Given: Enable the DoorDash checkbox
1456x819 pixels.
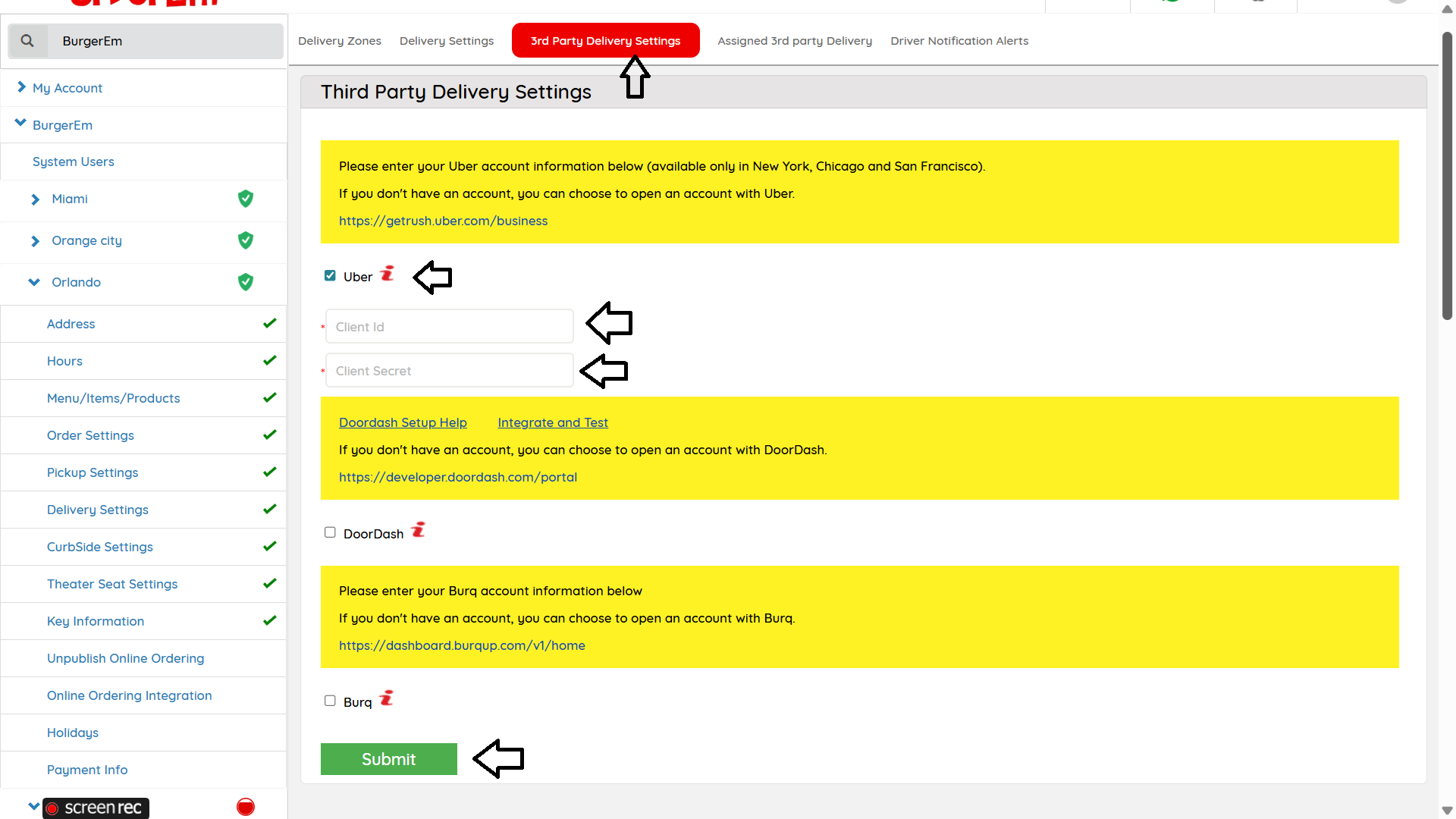Looking at the screenshot, I should [x=330, y=532].
